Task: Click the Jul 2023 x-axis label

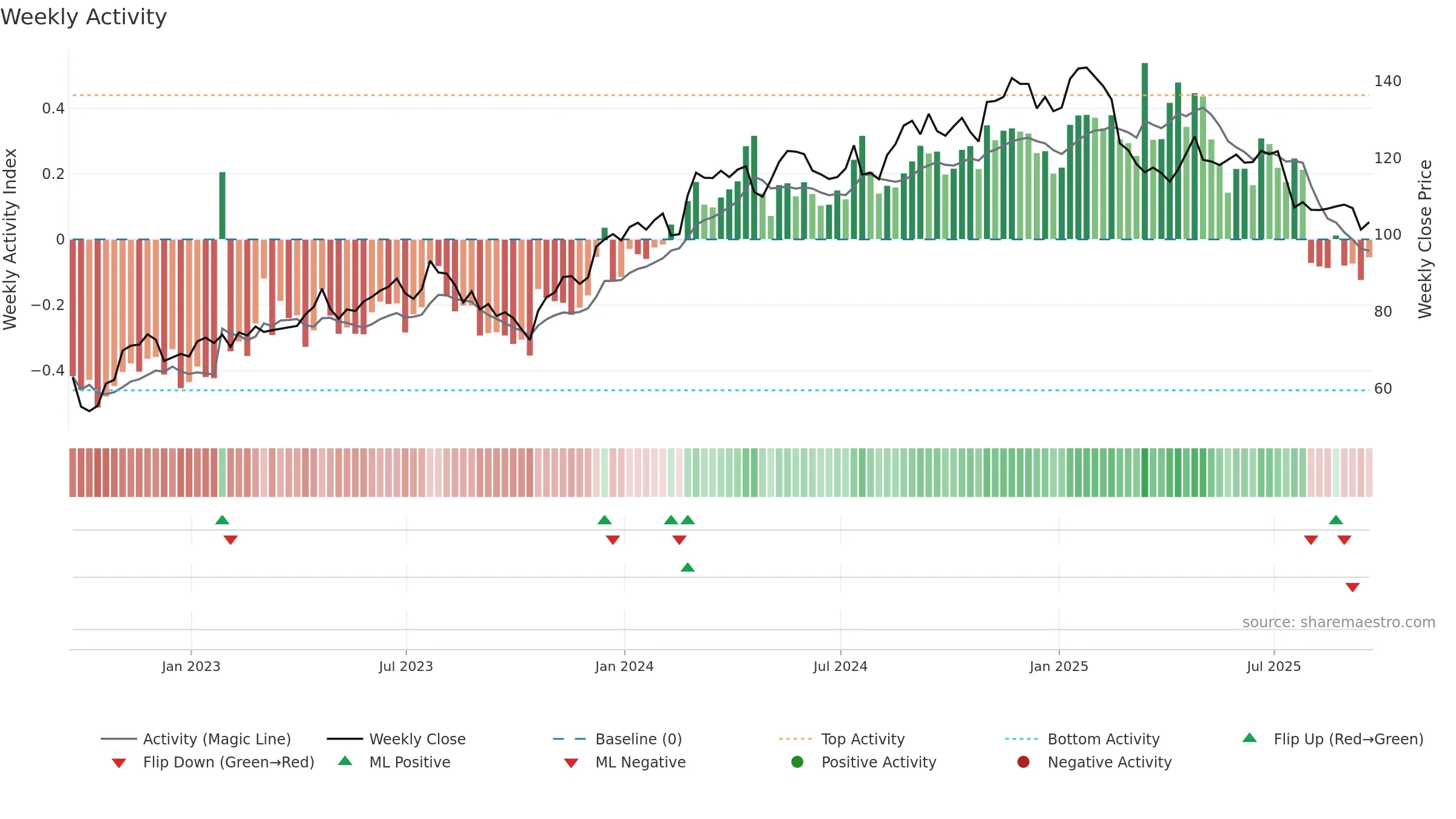Action: pyautogui.click(x=406, y=667)
